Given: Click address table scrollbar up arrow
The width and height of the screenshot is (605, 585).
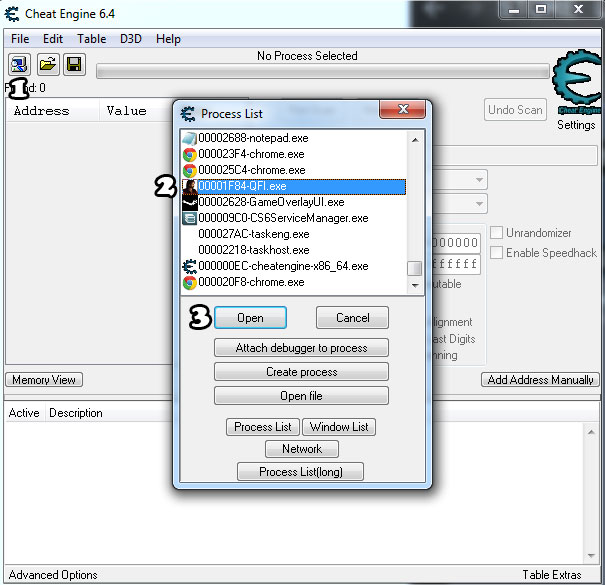Looking at the screenshot, I should [x=591, y=432].
